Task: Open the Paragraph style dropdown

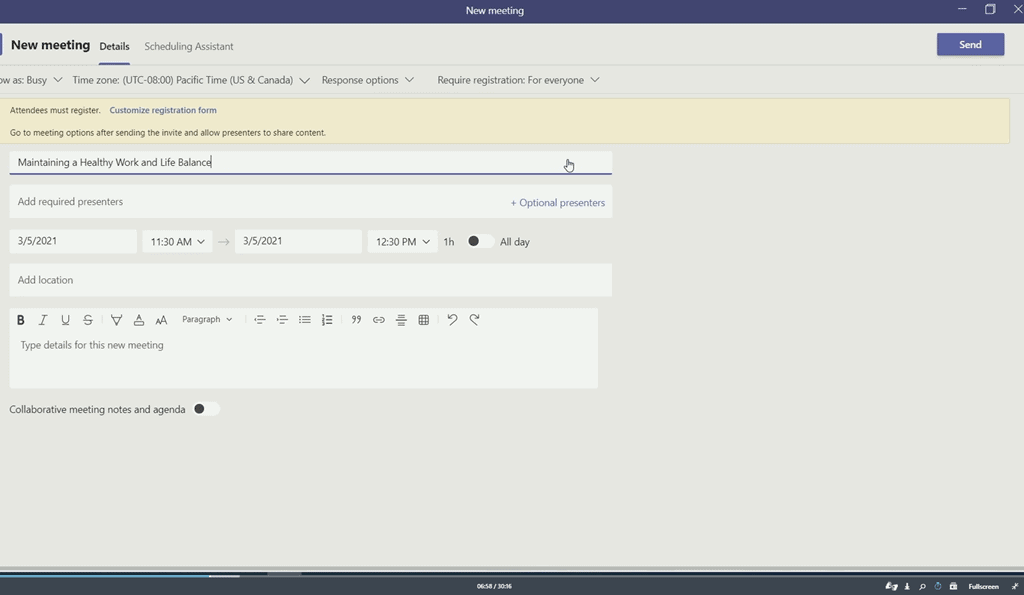Action: [x=207, y=320]
